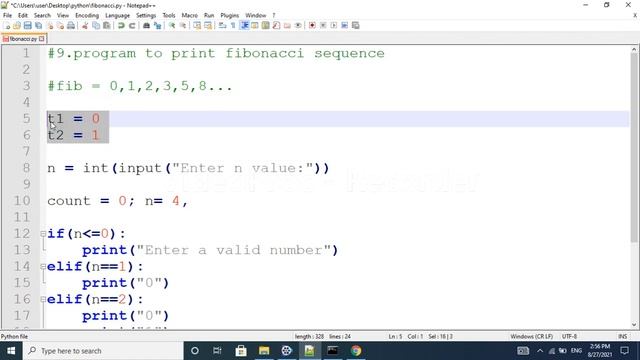Click the New file toolbar icon
The image size is (640, 360).
pos(7,25)
